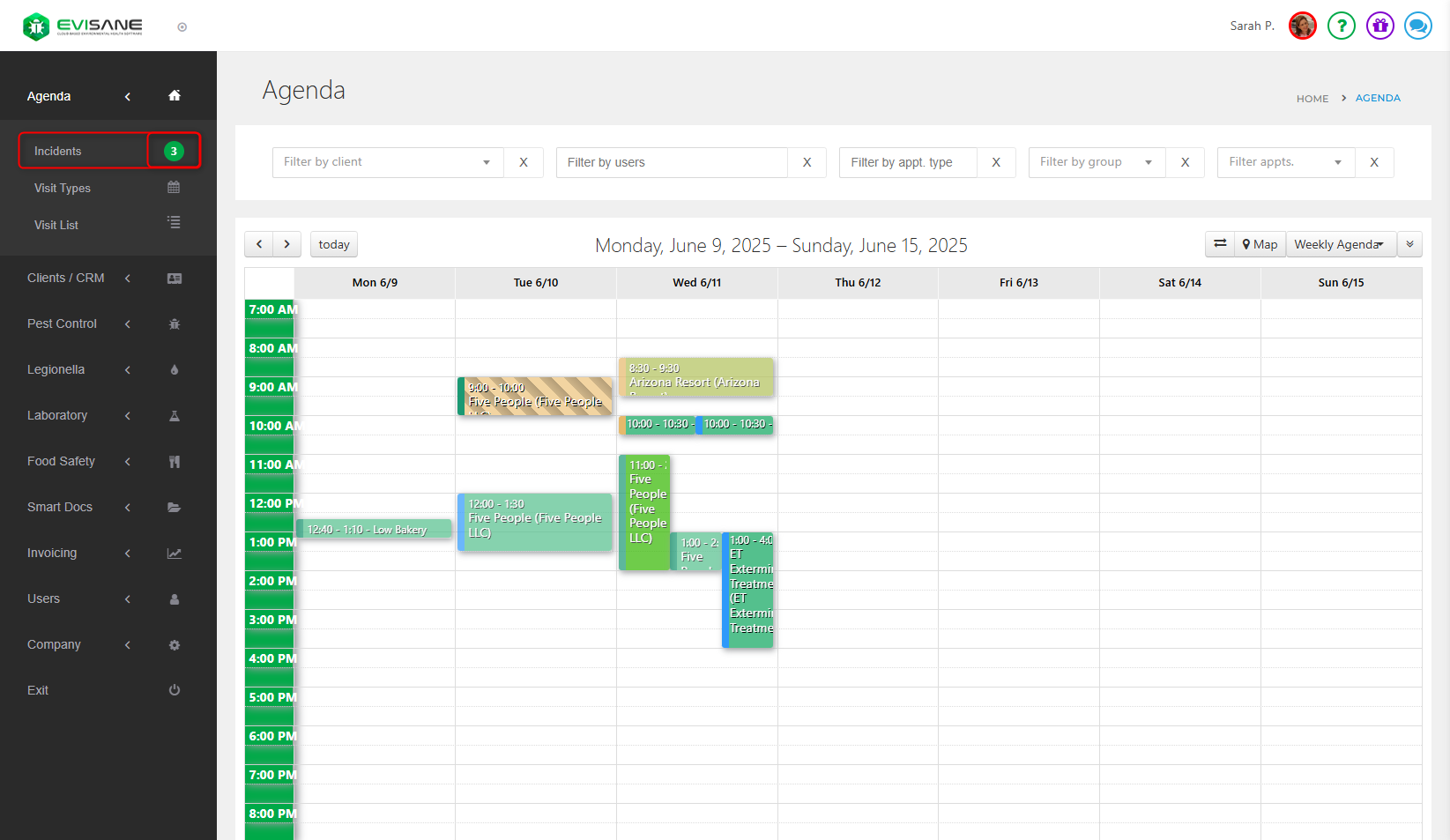Image resolution: width=1450 pixels, height=840 pixels.
Task: Open the 1:00 ET Exterminator Treatment appointment
Action: tap(747, 590)
